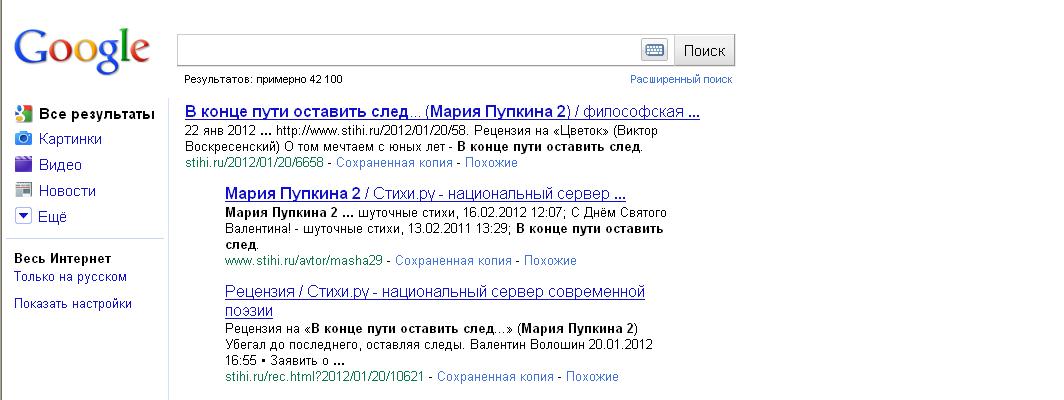Open Расширенный поиск link

click(681, 79)
